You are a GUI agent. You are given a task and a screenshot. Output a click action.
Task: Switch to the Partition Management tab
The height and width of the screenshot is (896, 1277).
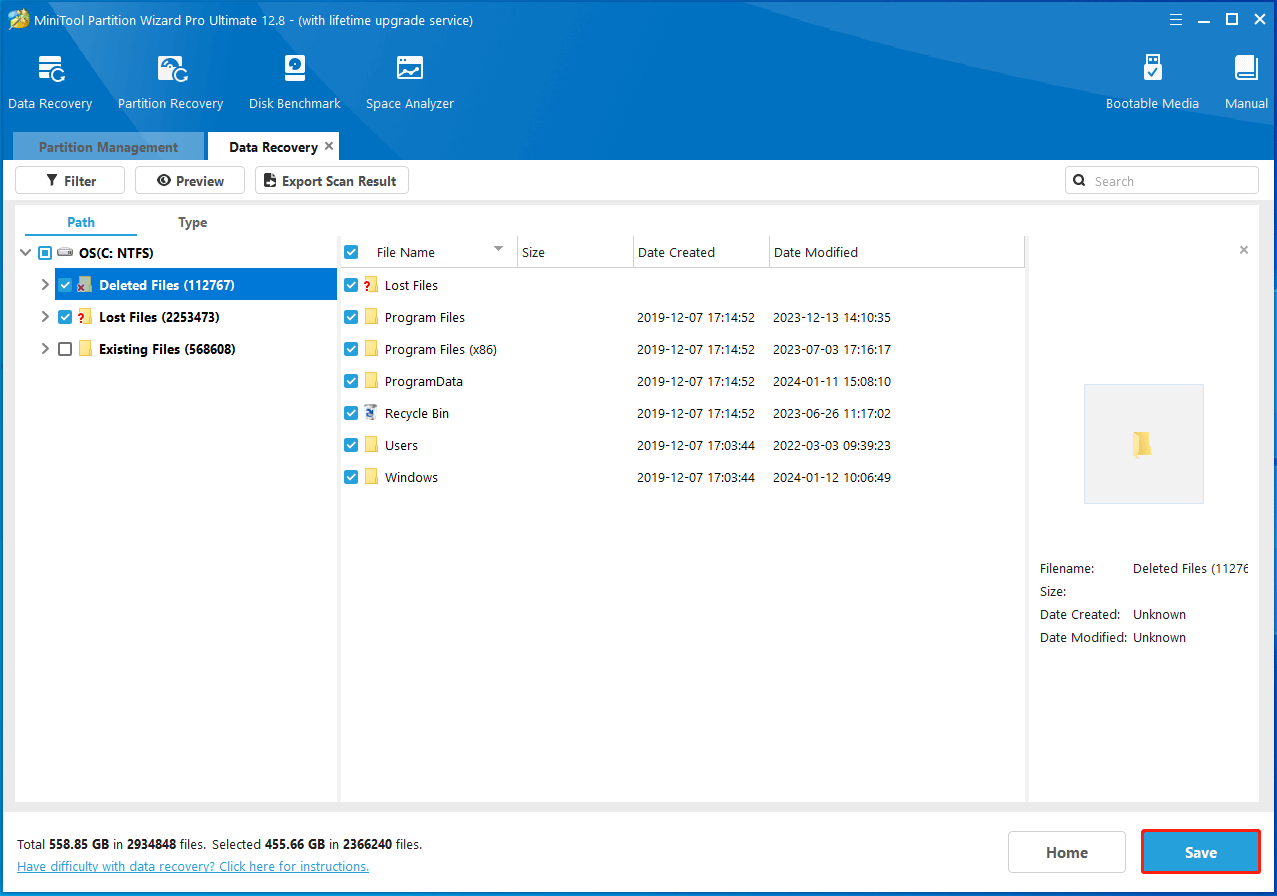108,147
